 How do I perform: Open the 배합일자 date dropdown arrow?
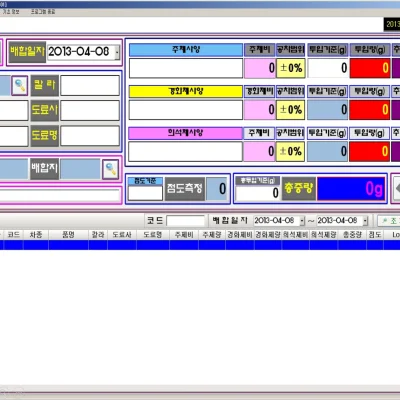(x=117, y=52)
